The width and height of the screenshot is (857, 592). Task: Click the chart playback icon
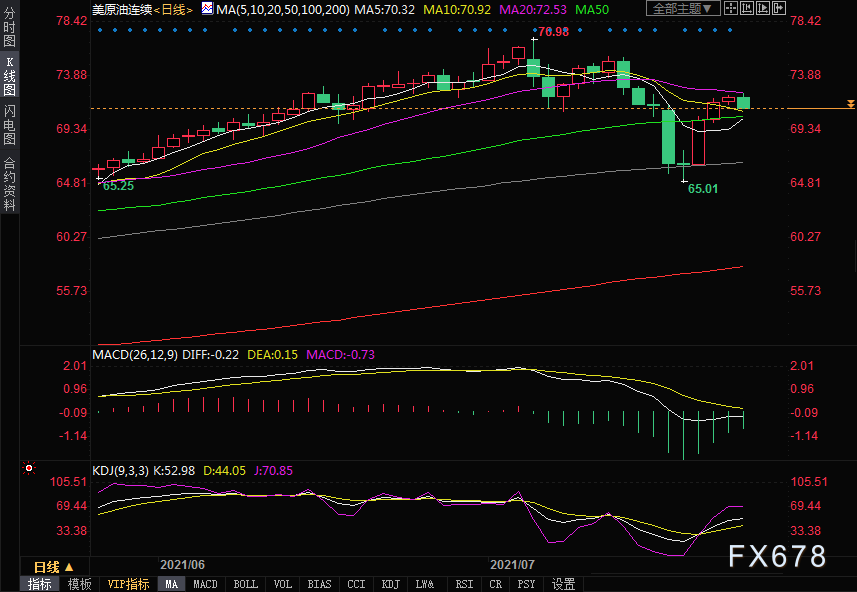pyautogui.click(x=762, y=8)
